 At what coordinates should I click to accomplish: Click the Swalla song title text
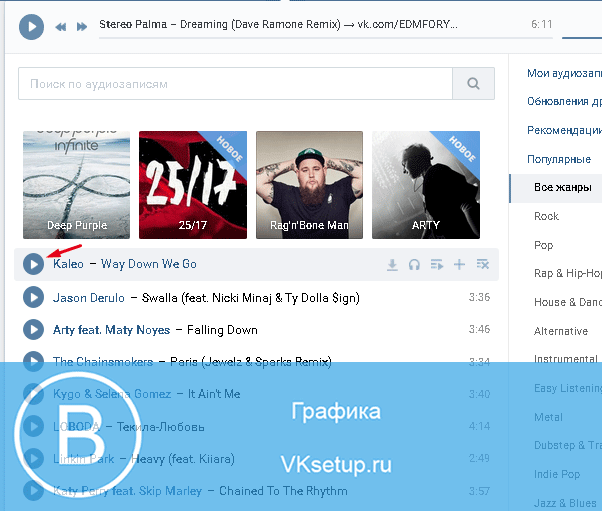point(251,298)
